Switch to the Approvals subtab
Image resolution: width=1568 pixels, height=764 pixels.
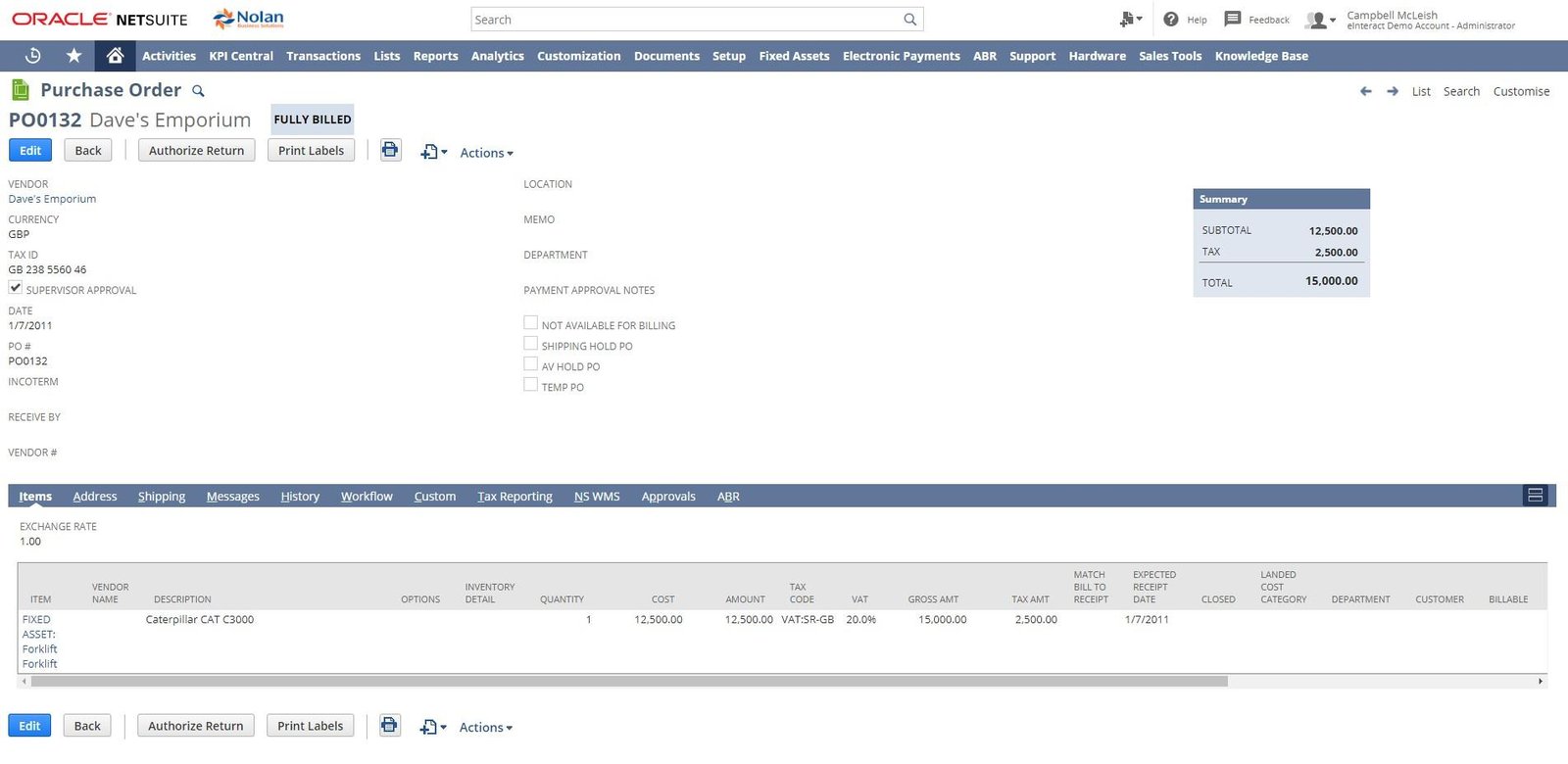[668, 497]
